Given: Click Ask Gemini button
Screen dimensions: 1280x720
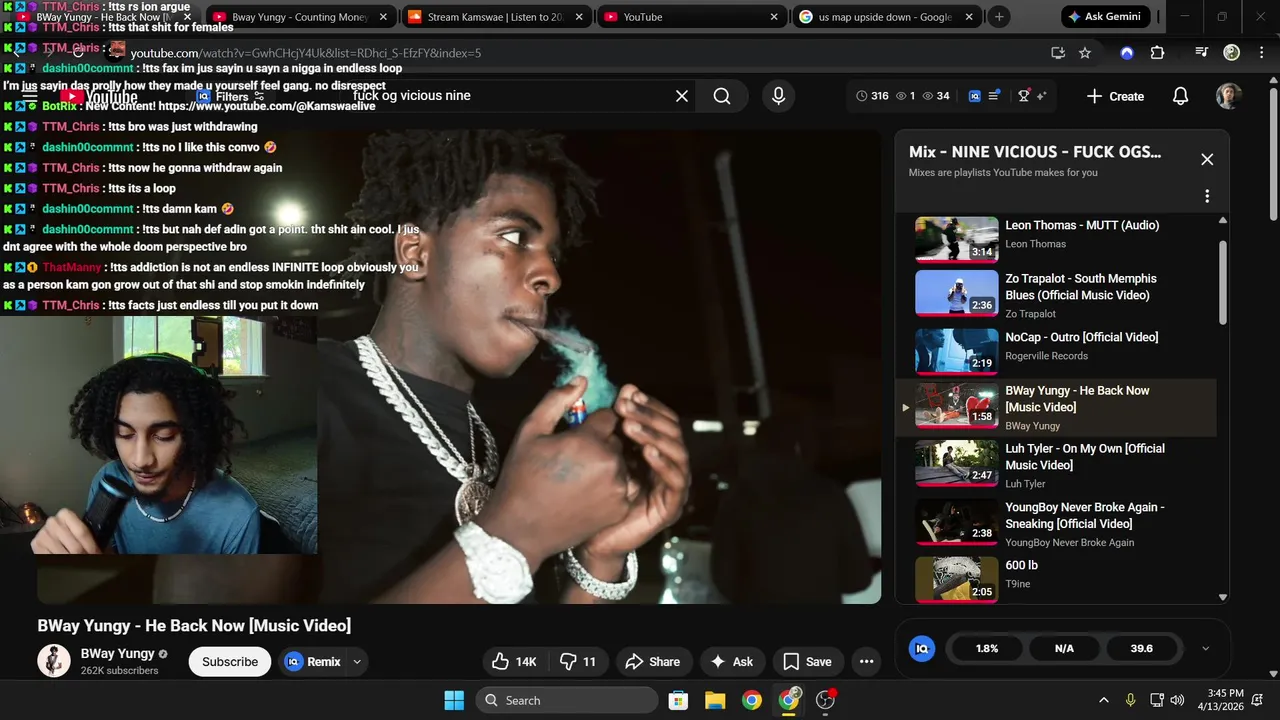Looking at the screenshot, I should (x=1108, y=17).
